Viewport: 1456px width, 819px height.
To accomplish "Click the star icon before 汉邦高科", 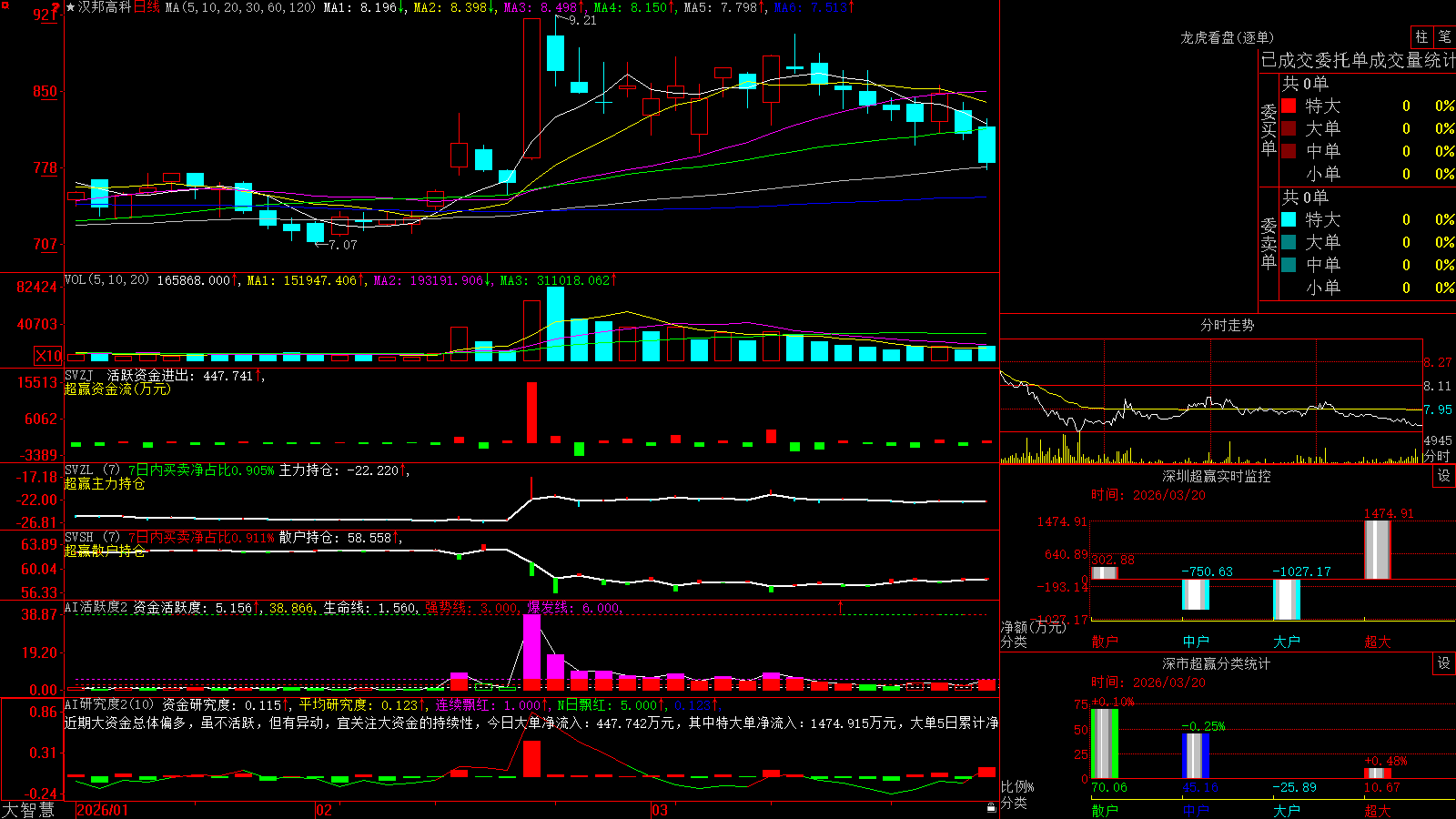I will [x=70, y=7].
